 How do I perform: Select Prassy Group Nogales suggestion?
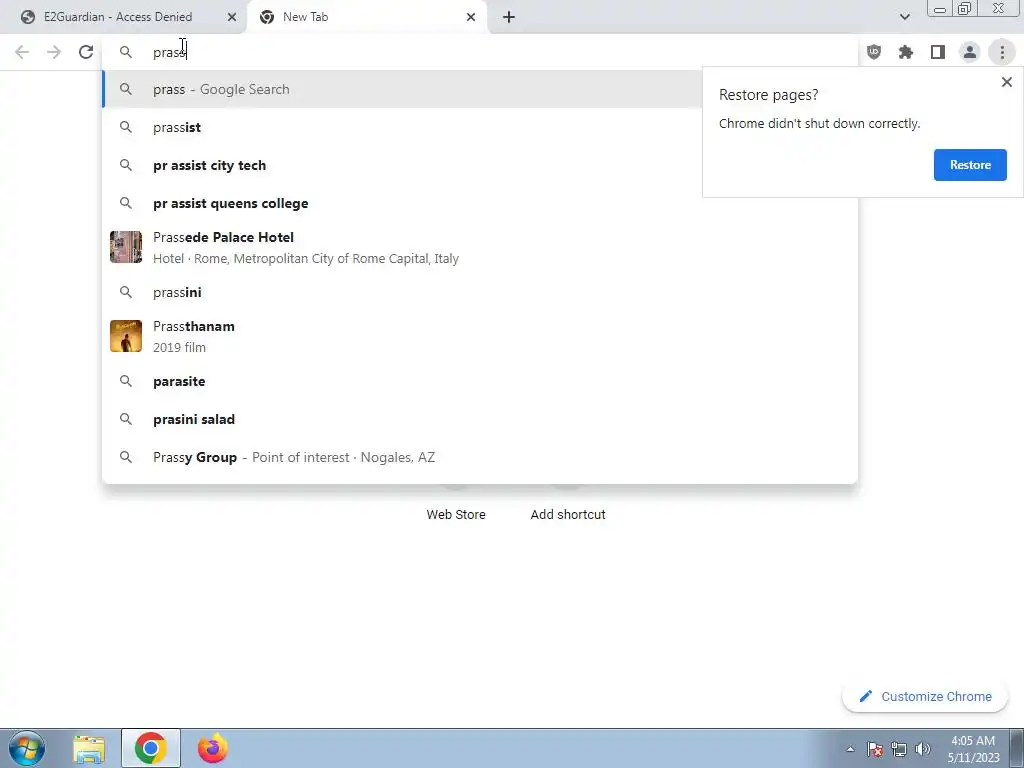[480, 457]
